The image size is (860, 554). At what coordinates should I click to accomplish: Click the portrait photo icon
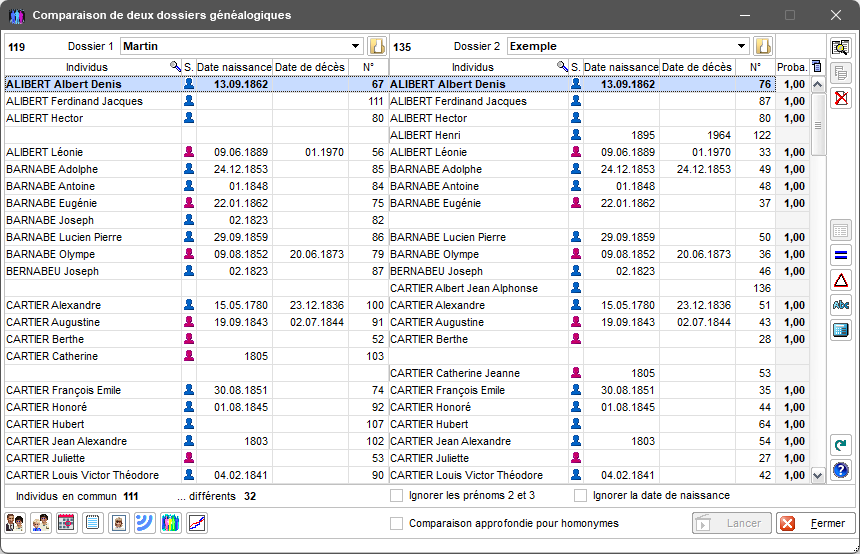tap(119, 523)
